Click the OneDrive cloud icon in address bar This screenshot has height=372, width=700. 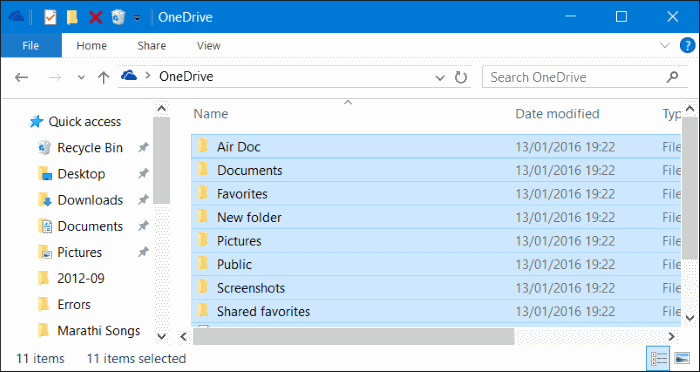point(129,75)
